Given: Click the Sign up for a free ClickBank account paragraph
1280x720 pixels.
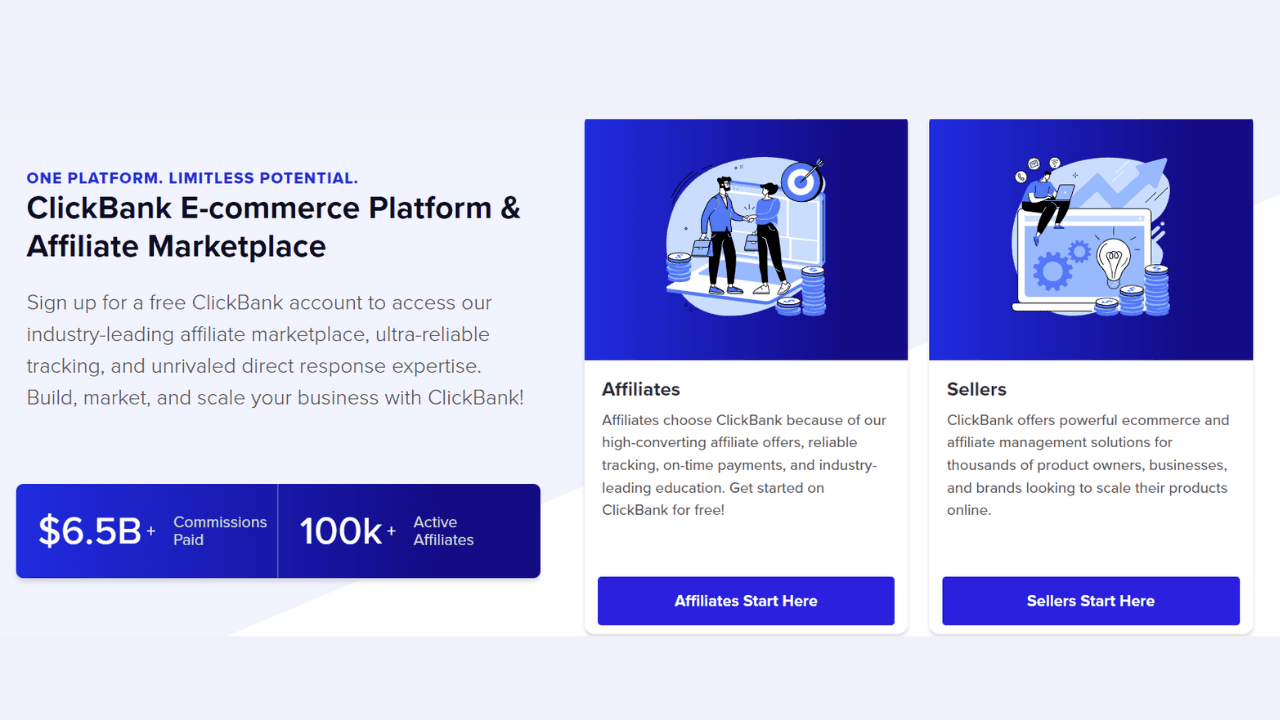Looking at the screenshot, I should (275, 350).
